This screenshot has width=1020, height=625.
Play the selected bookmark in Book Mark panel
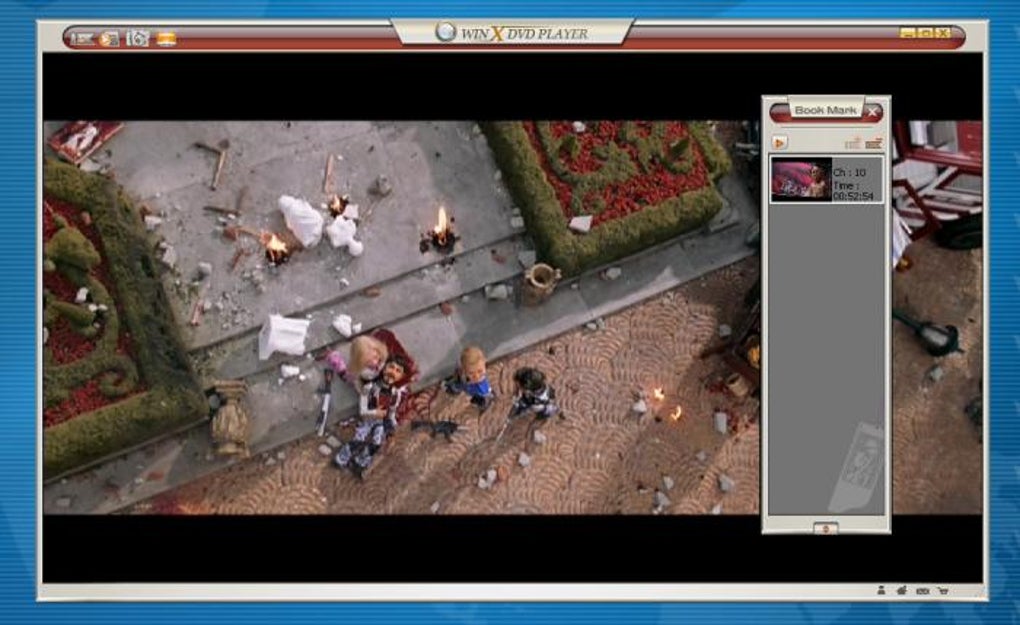[x=779, y=142]
